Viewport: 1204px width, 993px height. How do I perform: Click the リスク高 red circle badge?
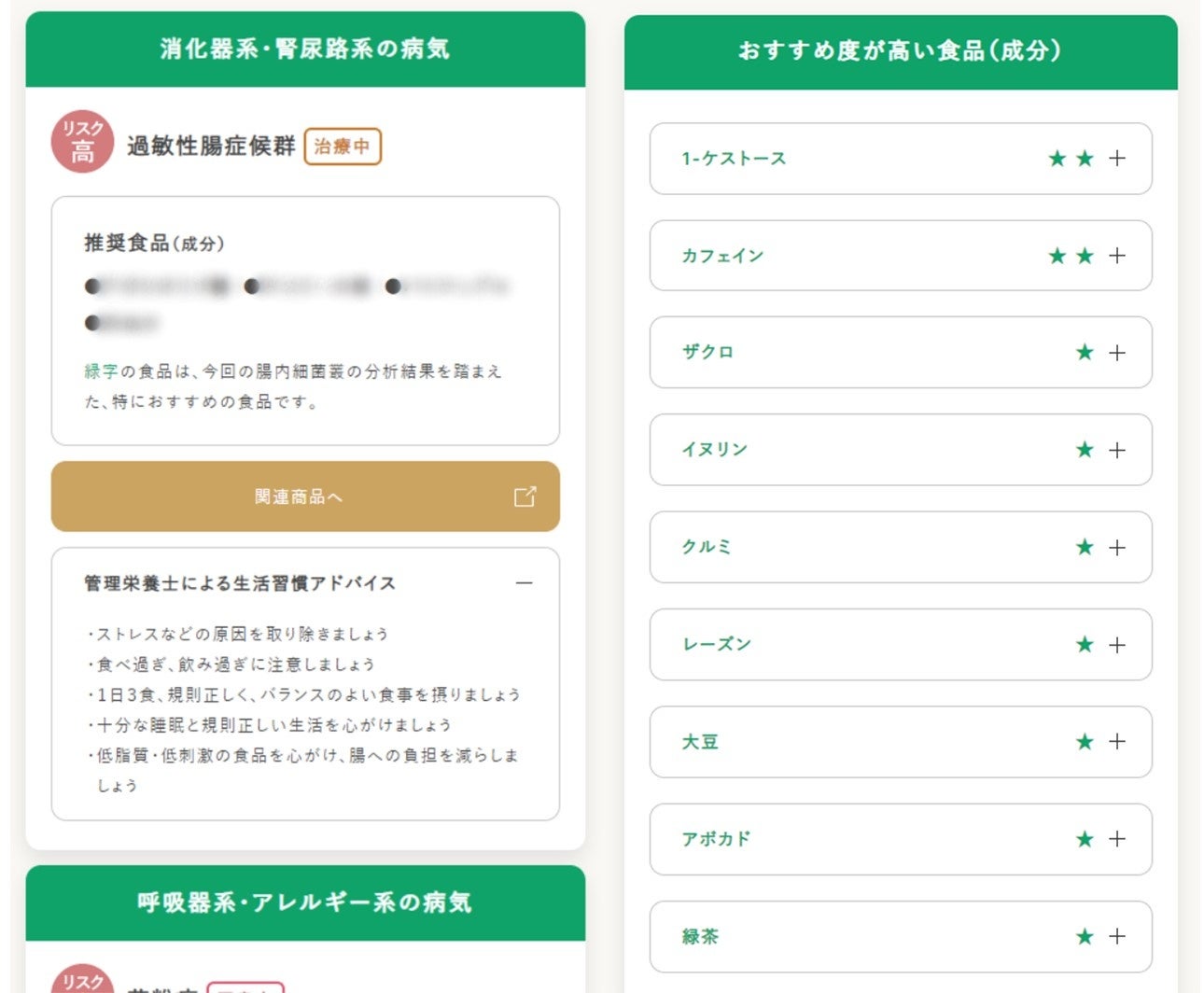point(82,143)
